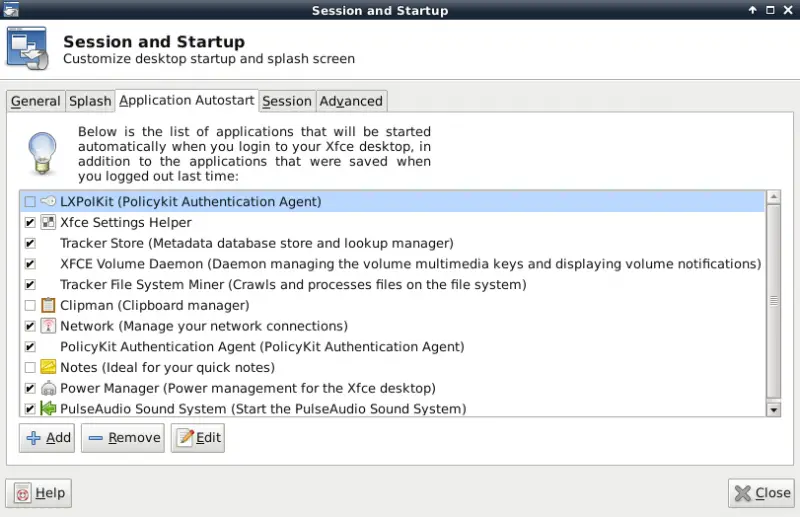The width and height of the screenshot is (800, 517).
Task: Click the yellow Notes icon
Action: click(x=48, y=367)
